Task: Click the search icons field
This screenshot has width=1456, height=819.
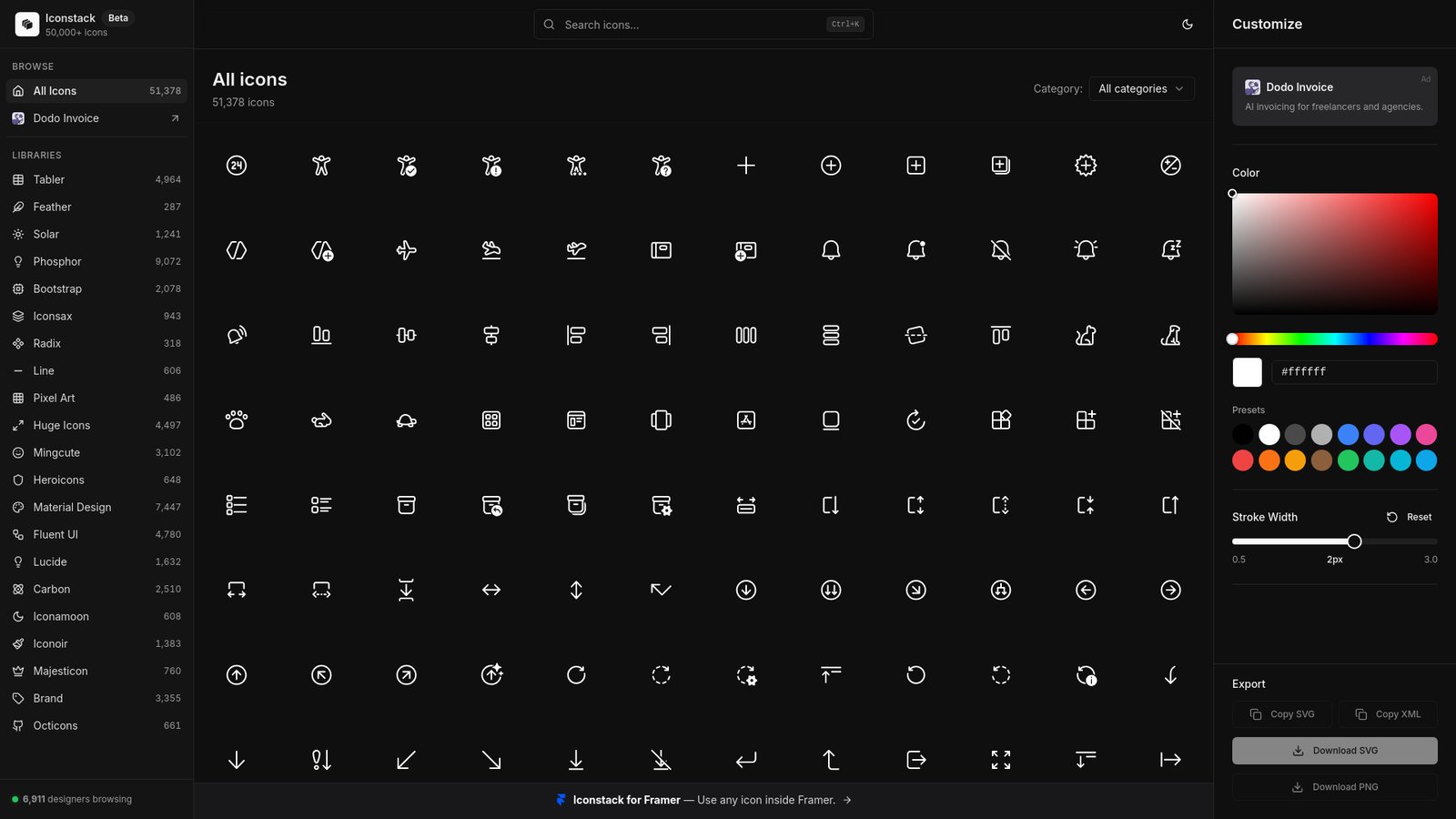Action: pos(703,24)
